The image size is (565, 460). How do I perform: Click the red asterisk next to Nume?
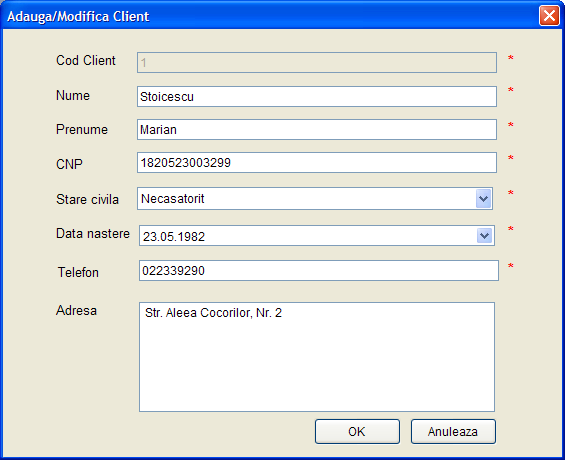pos(511,90)
